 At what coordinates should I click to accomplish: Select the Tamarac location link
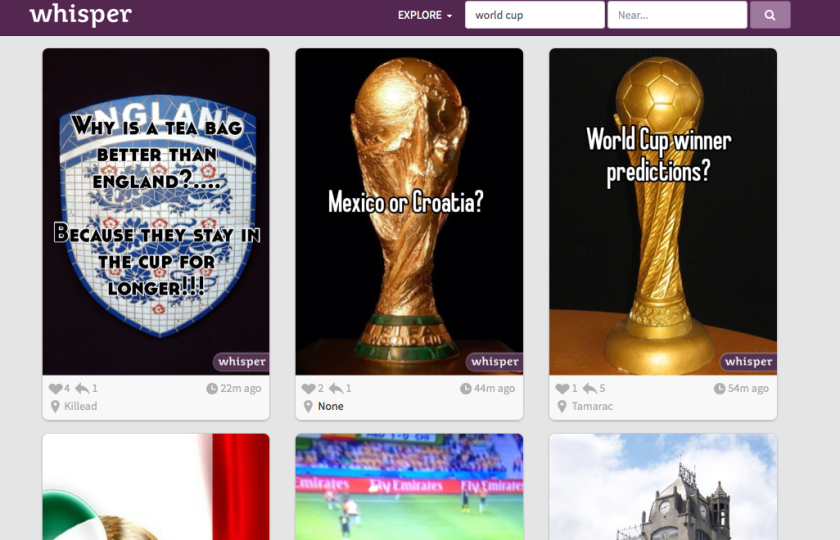point(592,406)
